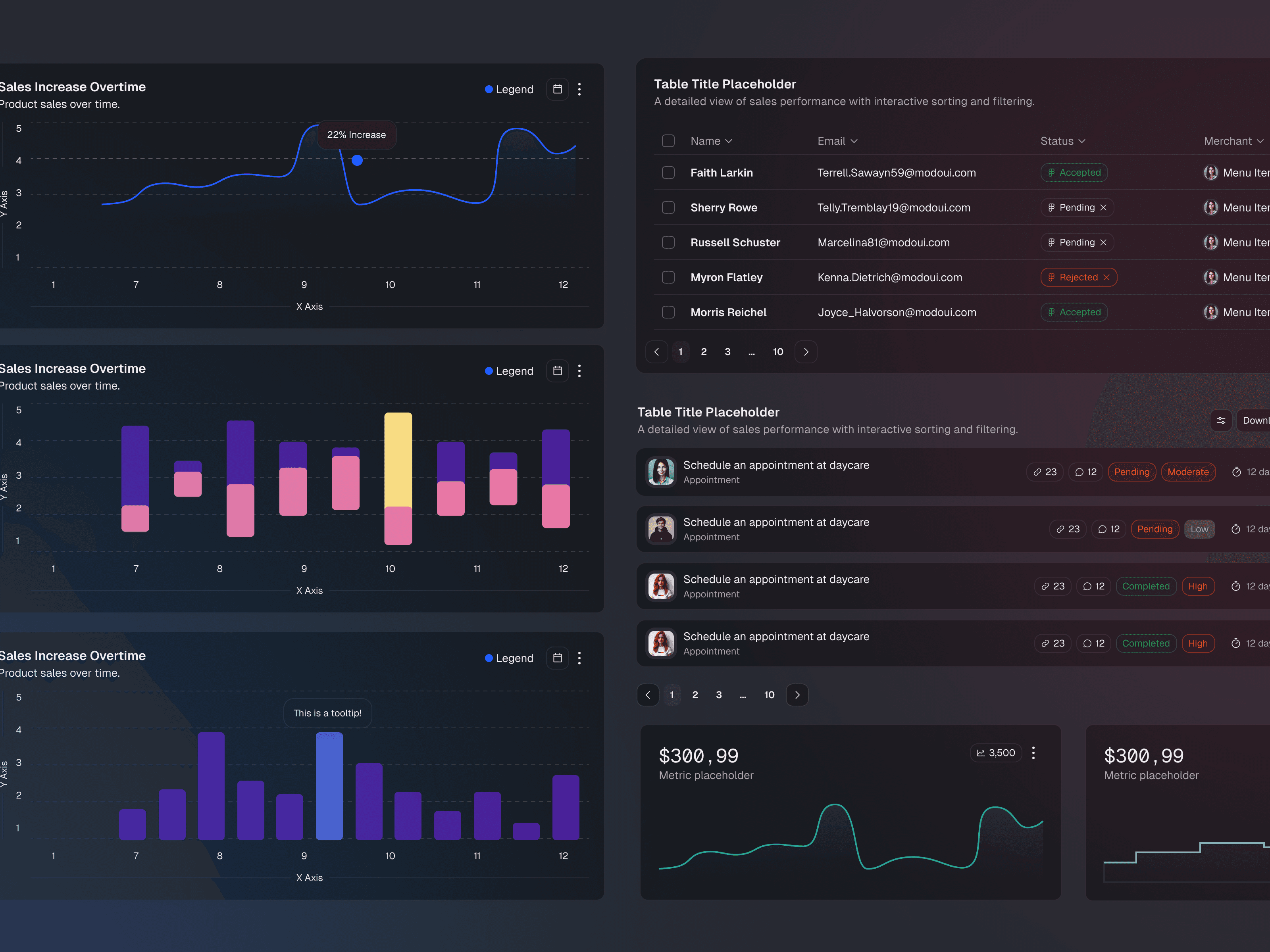Click Faith Larkin's Accepted status badge
This screenshot has width=1270, height=952.
(x=1074, y=173)
